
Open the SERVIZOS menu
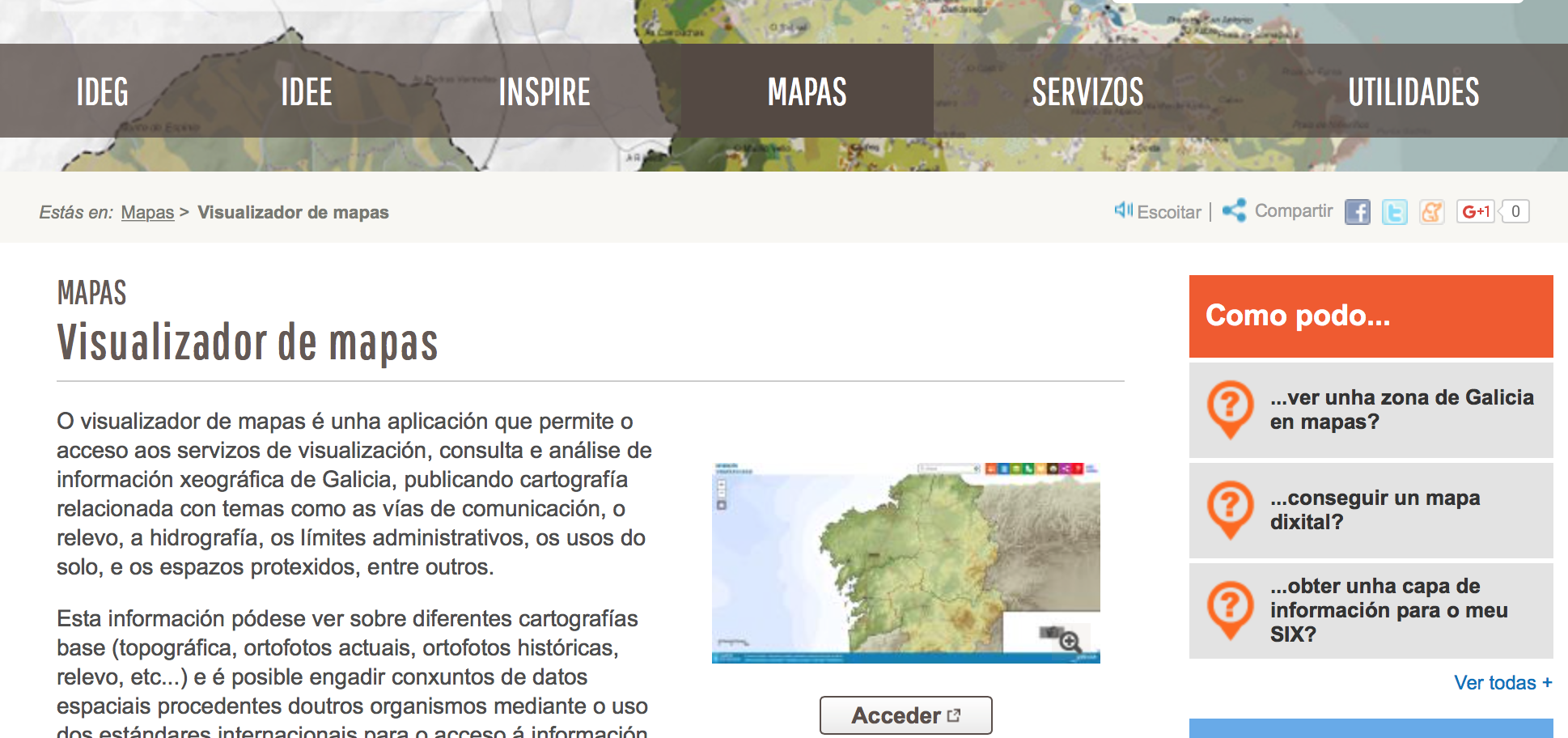pyautogui.click(x=1087, y=91)
